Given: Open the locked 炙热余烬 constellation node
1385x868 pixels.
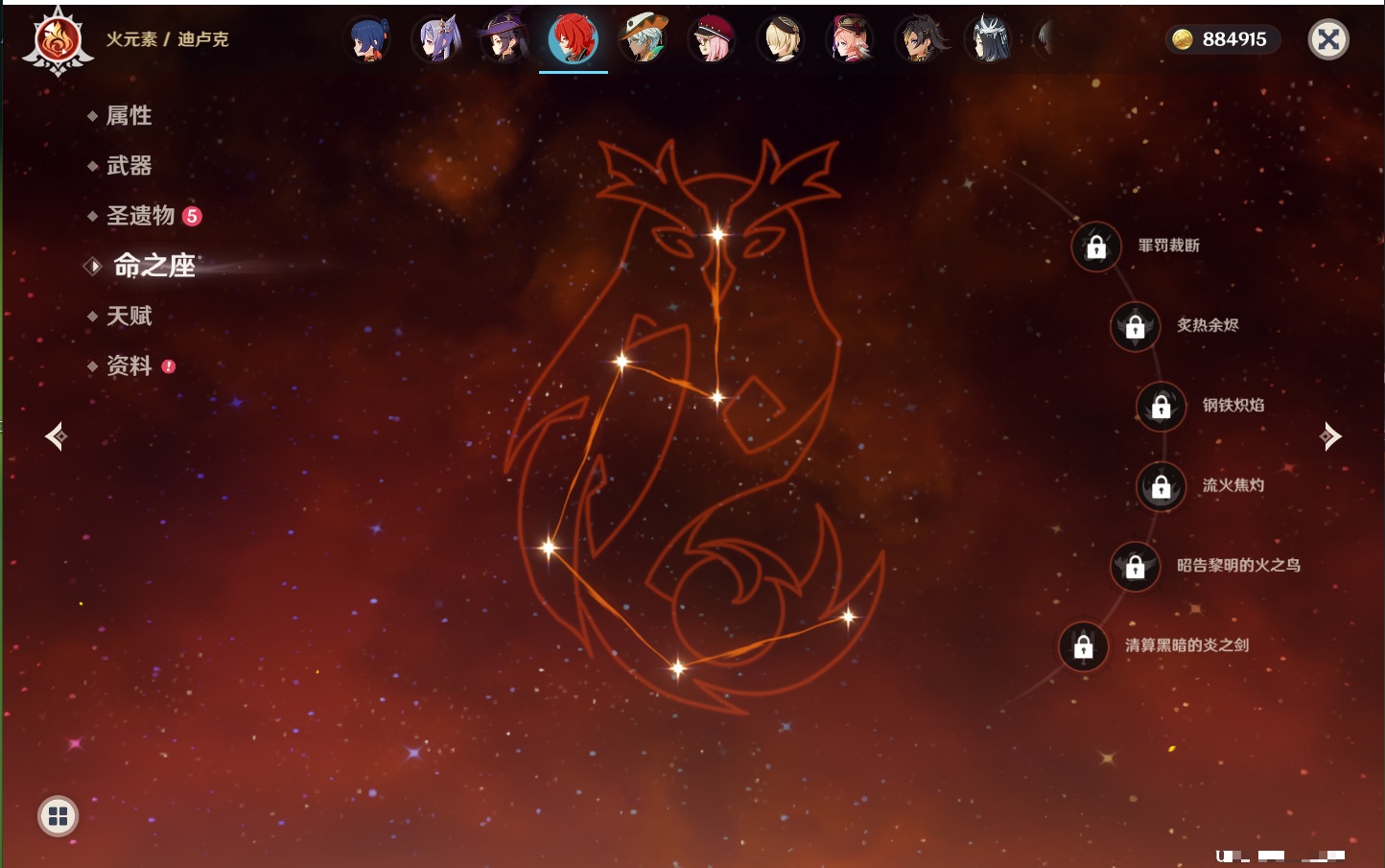Looking at the screenshot, I should pyautogui.click(x=1135, y=326).
